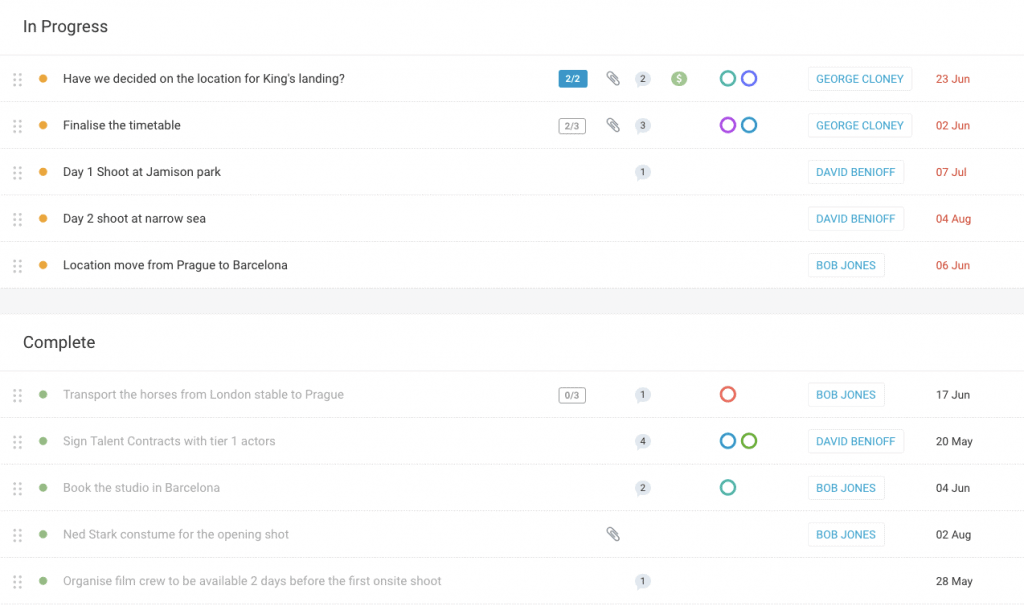Click the "4" comment badge on Sign Talent Contracts
Viewport: 1024px width, 606px height.
coord(642,441)
